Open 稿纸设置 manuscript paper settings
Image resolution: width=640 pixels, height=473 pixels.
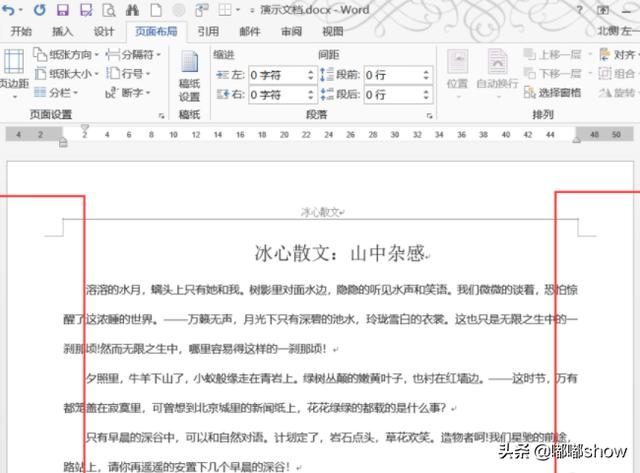pyautogui.click(x=189, y=77)
